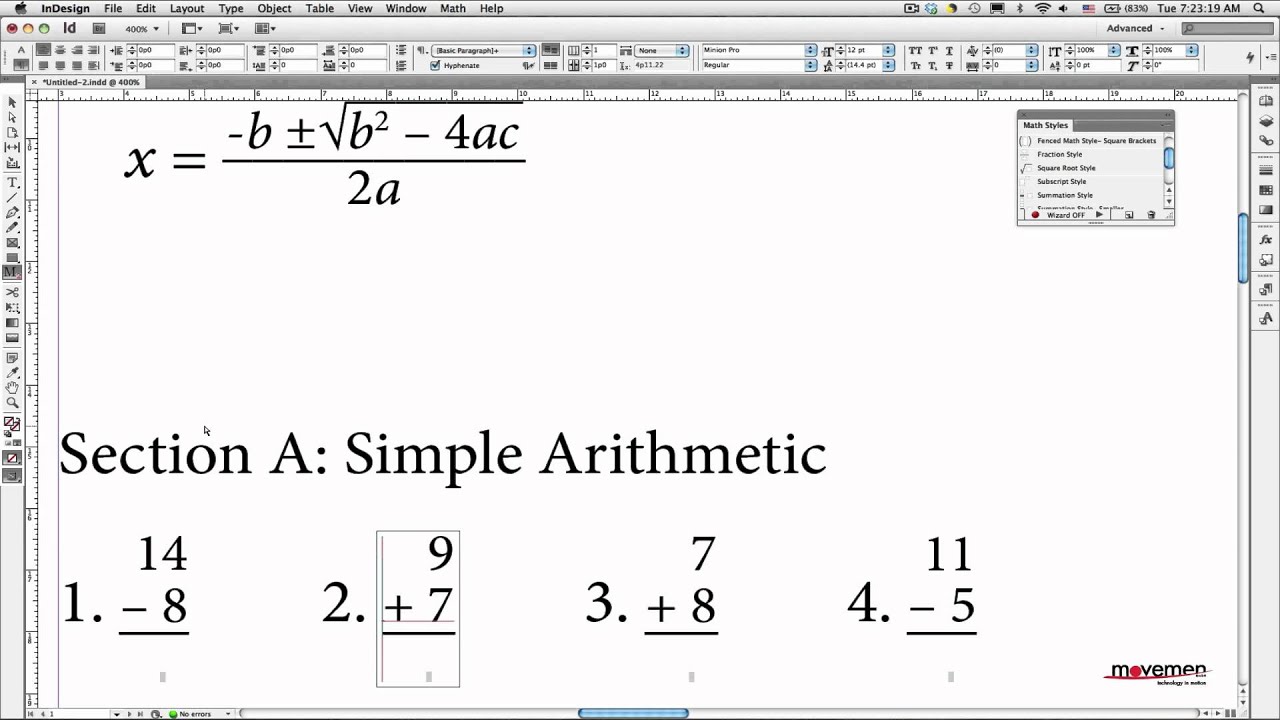
Task: Switch to character formatting controls A
Action: pos(21,50)
